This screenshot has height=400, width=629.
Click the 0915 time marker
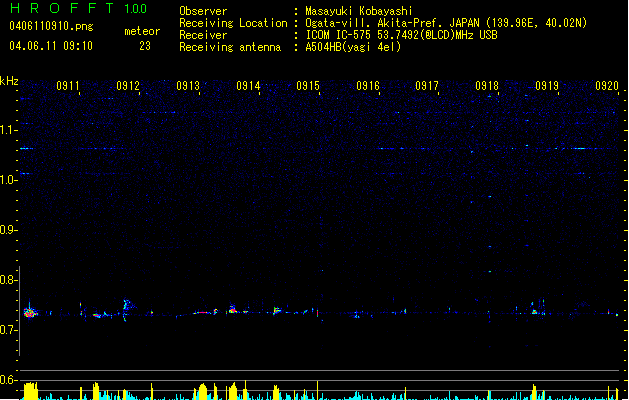click(x=308, y=86)
